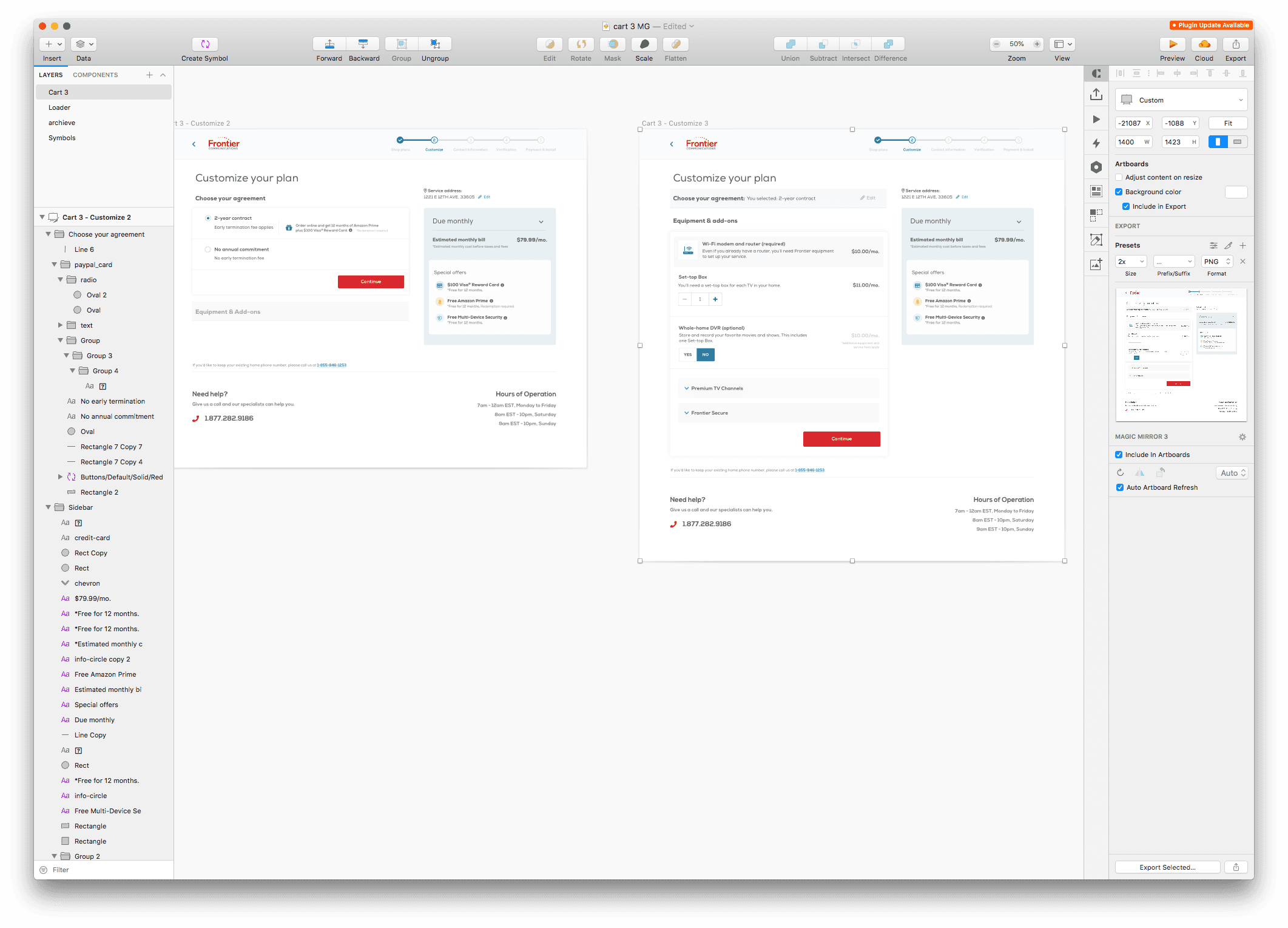Toggle the Background color checkbox
The image size is (1288, 928).
pyautogui.click(x=1119, y=192)
